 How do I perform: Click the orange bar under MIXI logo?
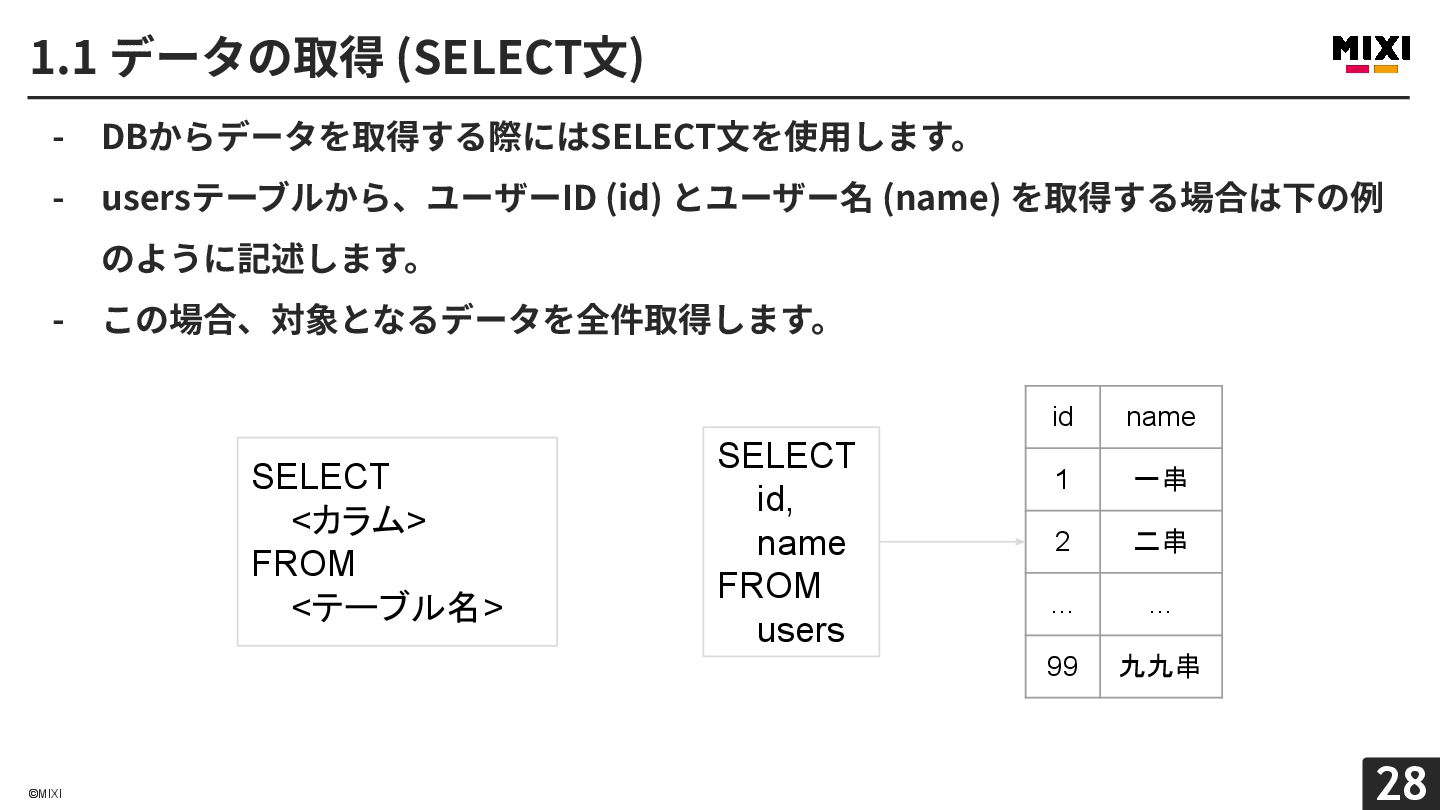point(1386,69)
